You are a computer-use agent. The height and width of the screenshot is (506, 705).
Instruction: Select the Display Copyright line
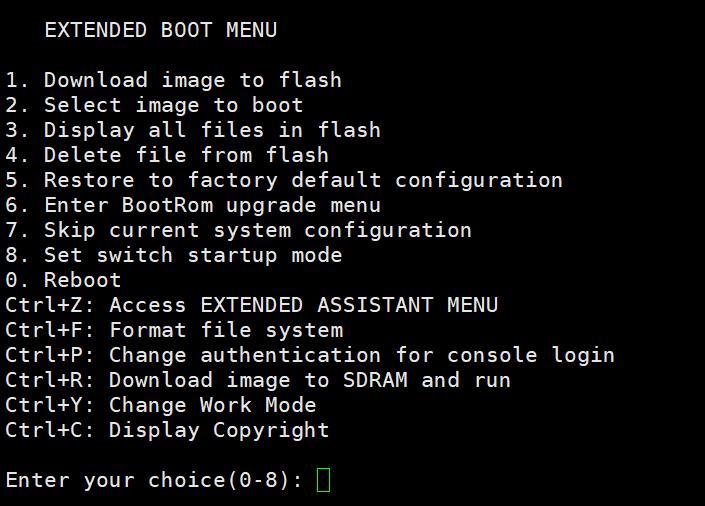pos(218,430)
